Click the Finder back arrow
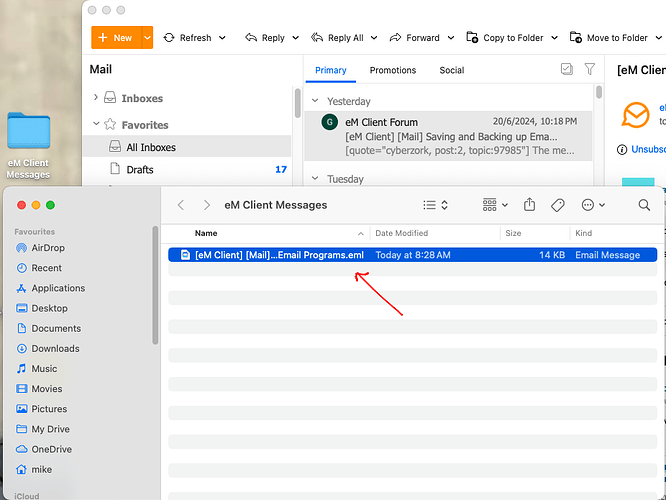This screenshot has width=666, height=500. 181,205
